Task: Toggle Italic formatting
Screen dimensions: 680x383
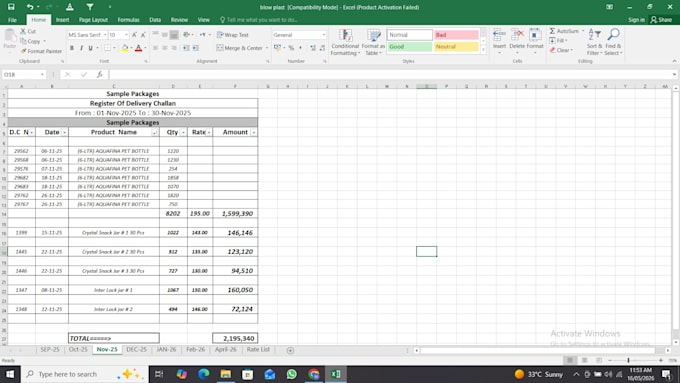Action: click(81, 48)
